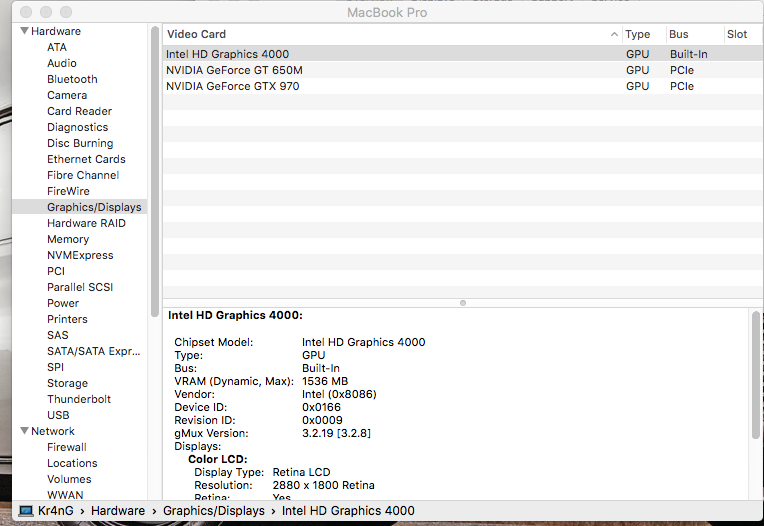
Task: Click the Resolution value 2880 x 1800 Retina
Action: click(x=324, y=485)
